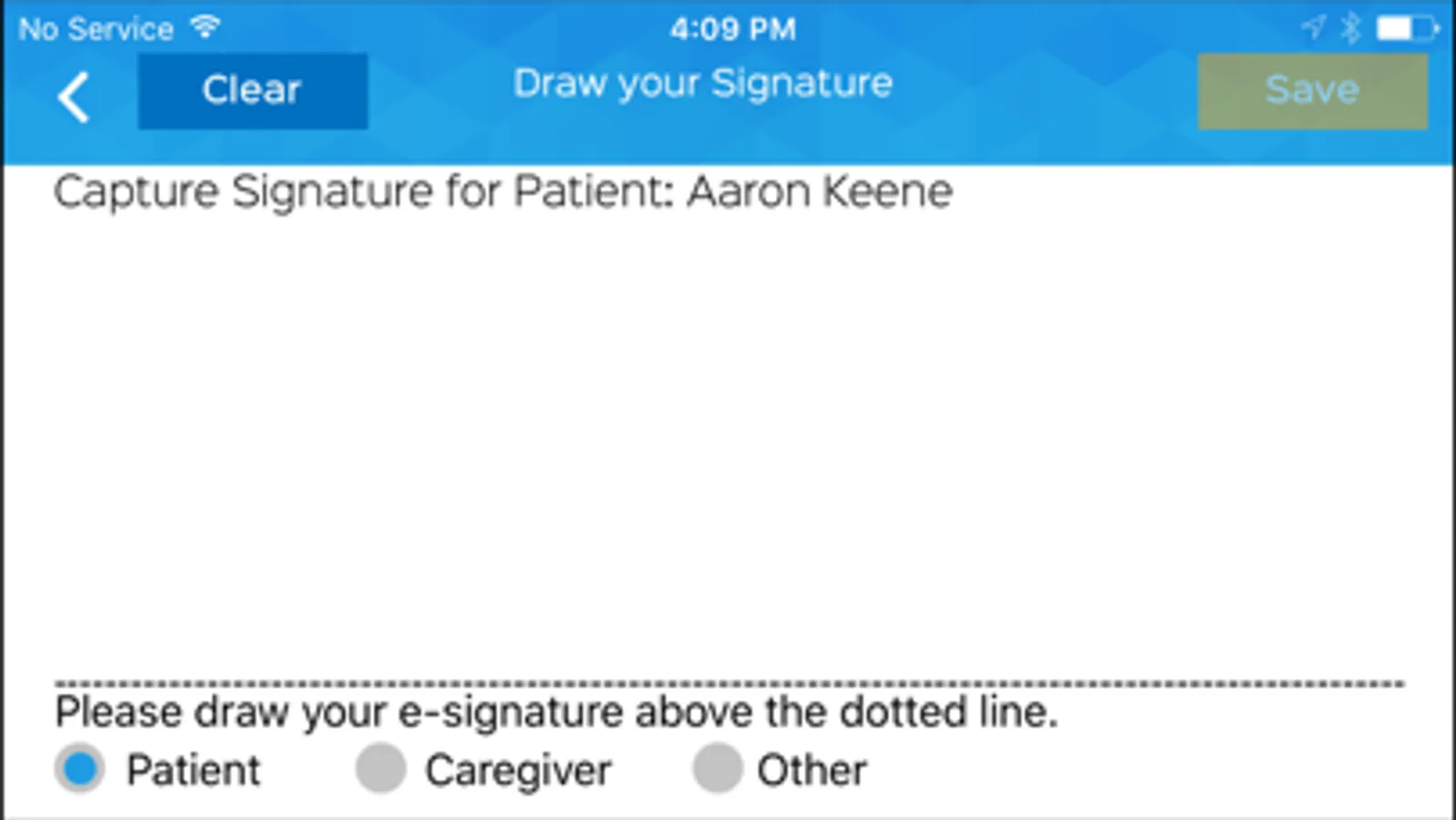Pick the Other radio button

coord(718,769)
